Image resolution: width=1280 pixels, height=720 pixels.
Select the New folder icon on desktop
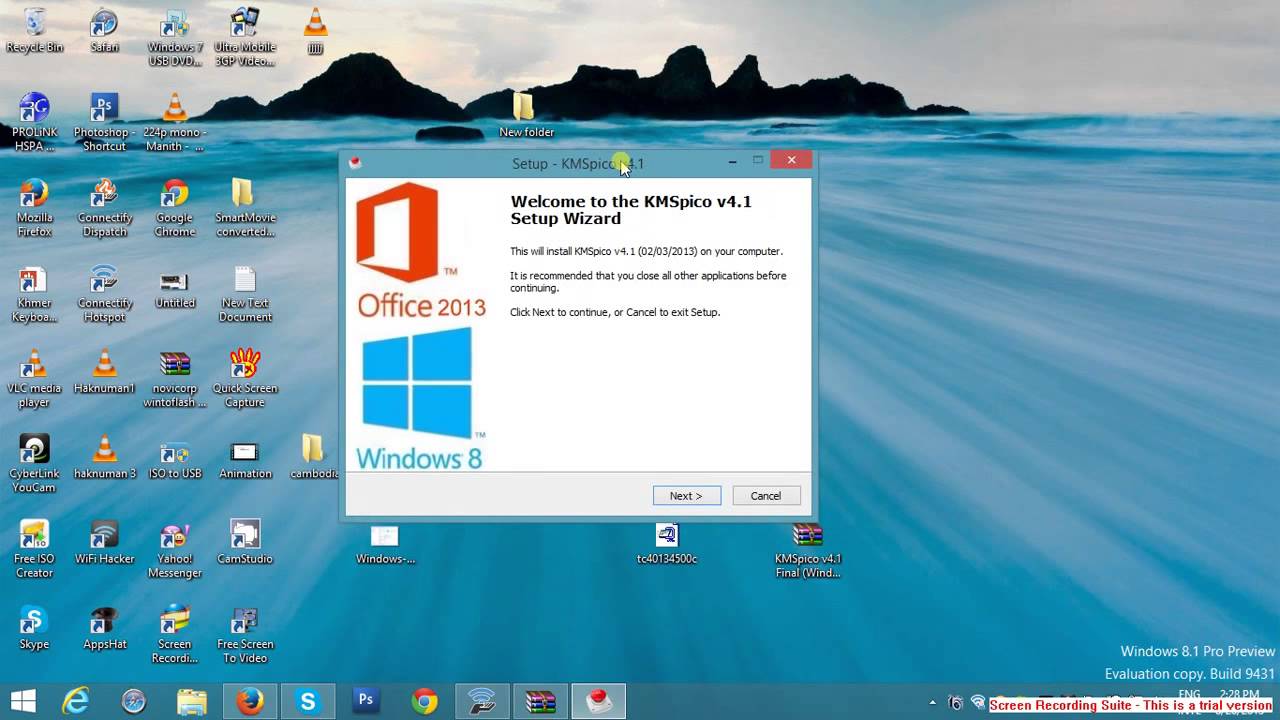coord(526,115)
